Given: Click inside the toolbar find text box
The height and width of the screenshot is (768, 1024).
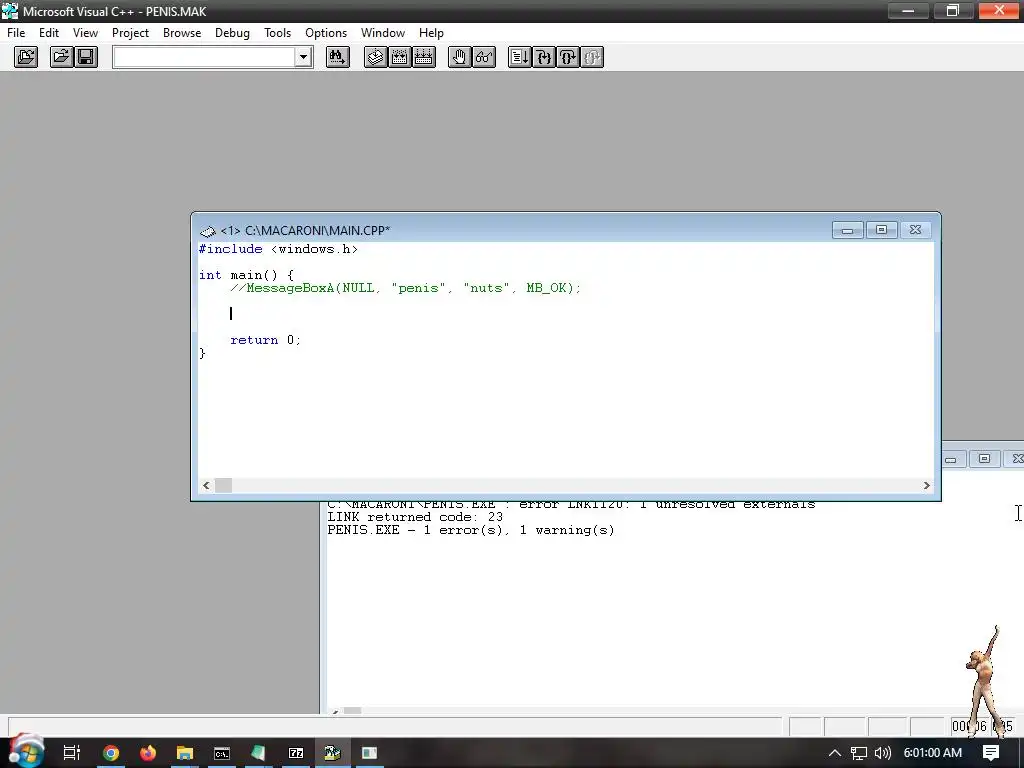Looking at the screenshot, I should tap(204, 57).
